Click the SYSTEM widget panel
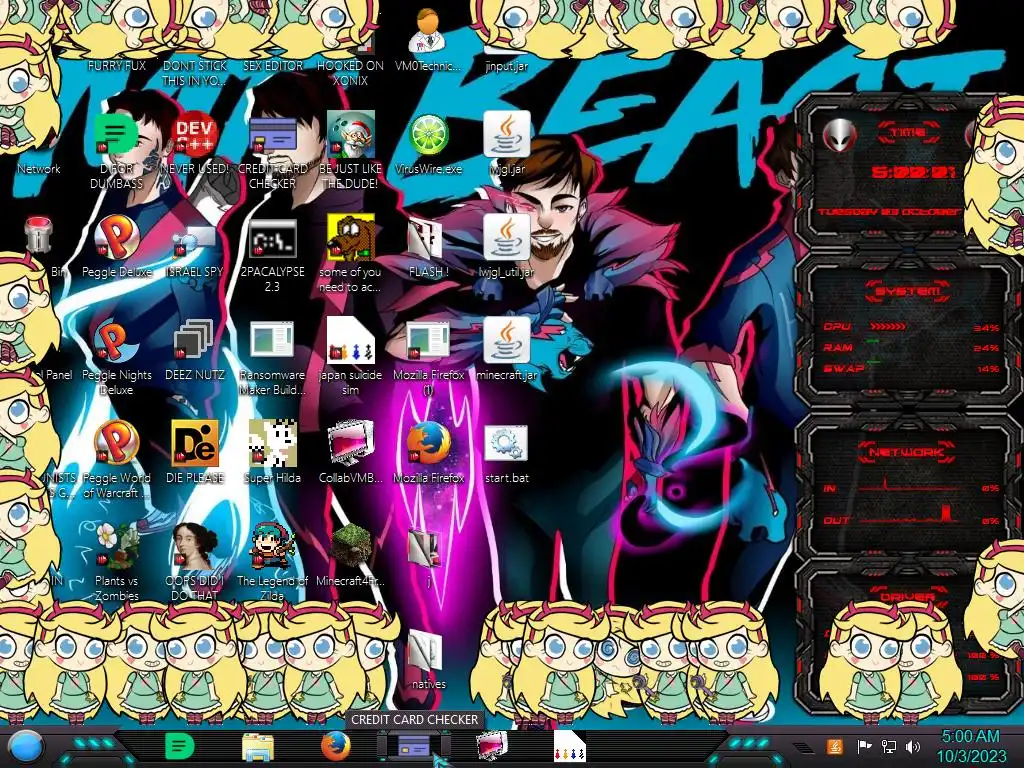Image resolution: width=1024 pixels, height=768 pixels. (x=908, y=330)
